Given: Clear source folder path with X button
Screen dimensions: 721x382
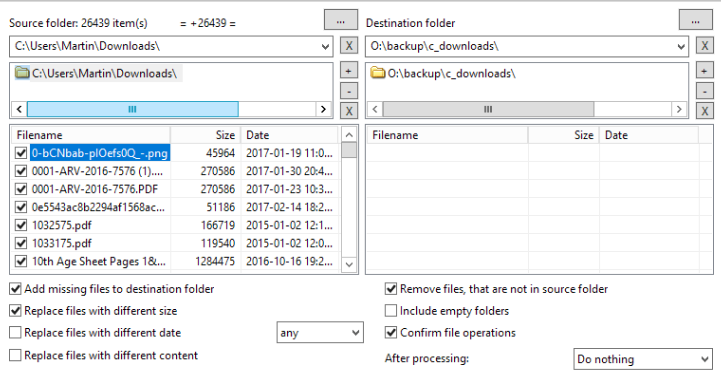Looking at the screenshot, I should click(349, 46).
